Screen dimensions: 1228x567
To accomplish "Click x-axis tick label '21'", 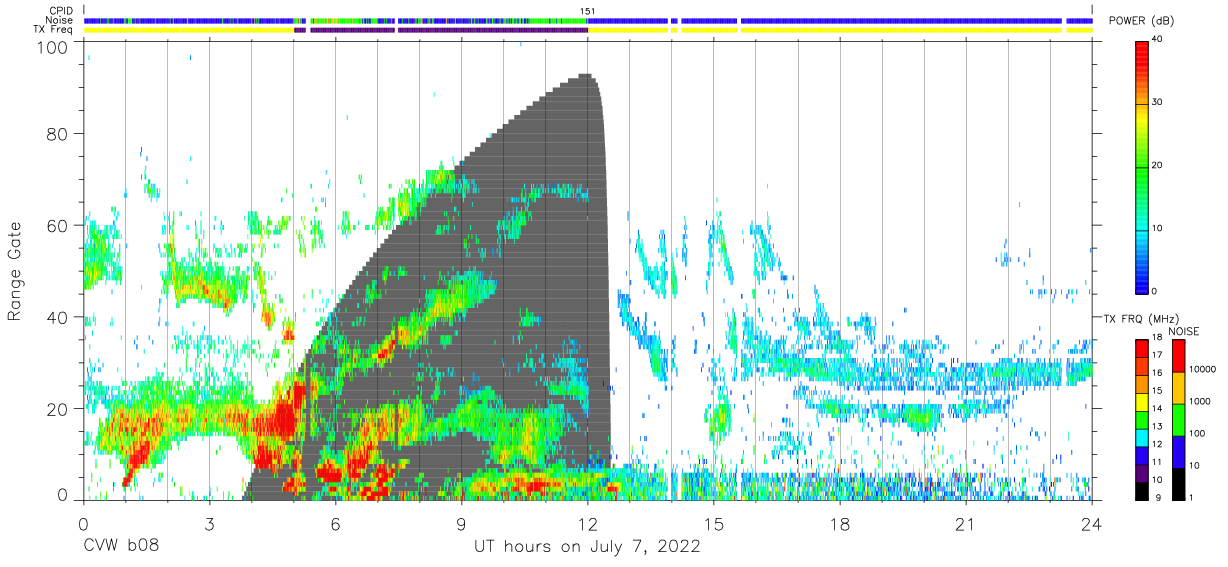I will (966, 524).
